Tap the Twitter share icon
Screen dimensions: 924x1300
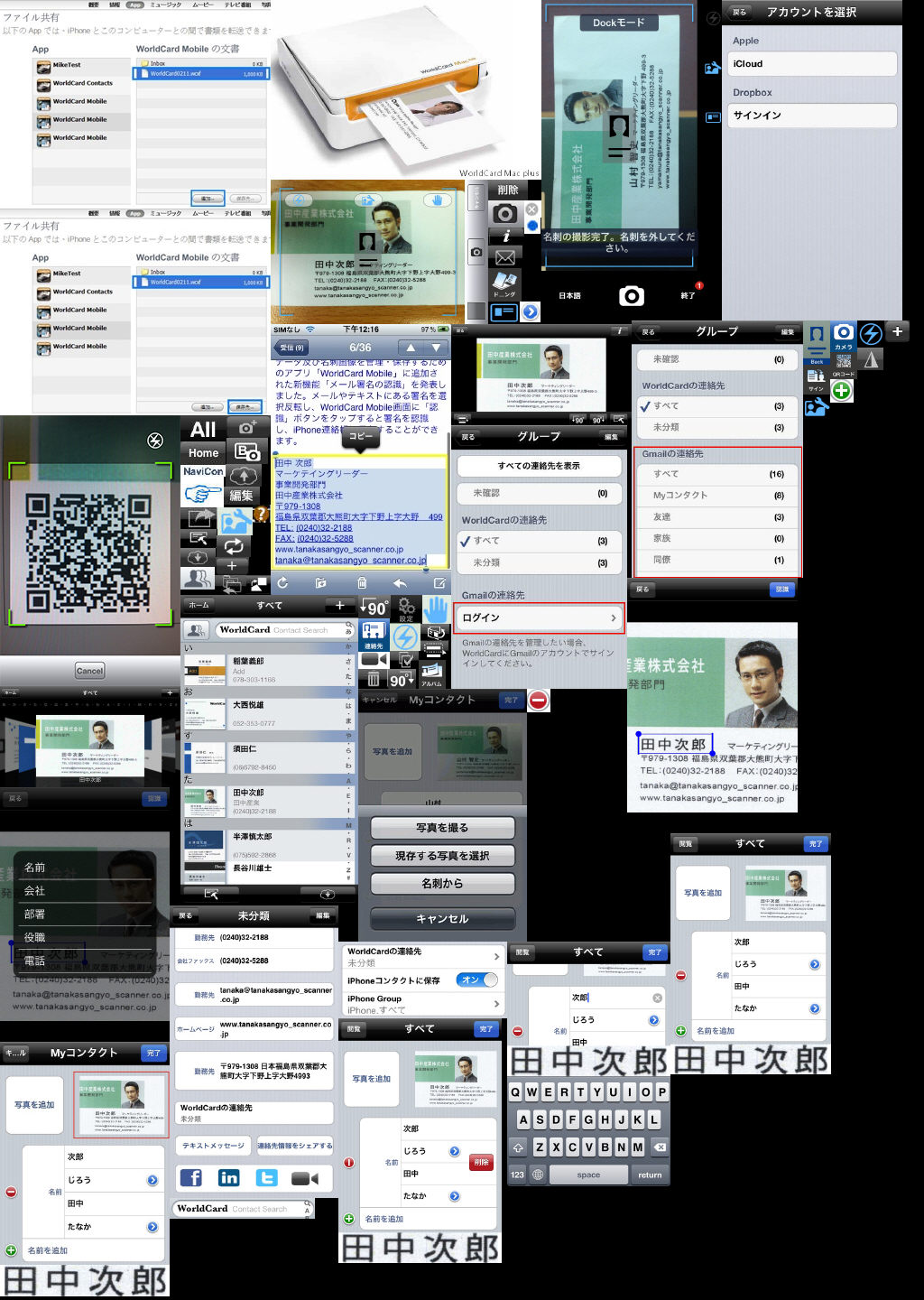click(x=267, y=1177)
